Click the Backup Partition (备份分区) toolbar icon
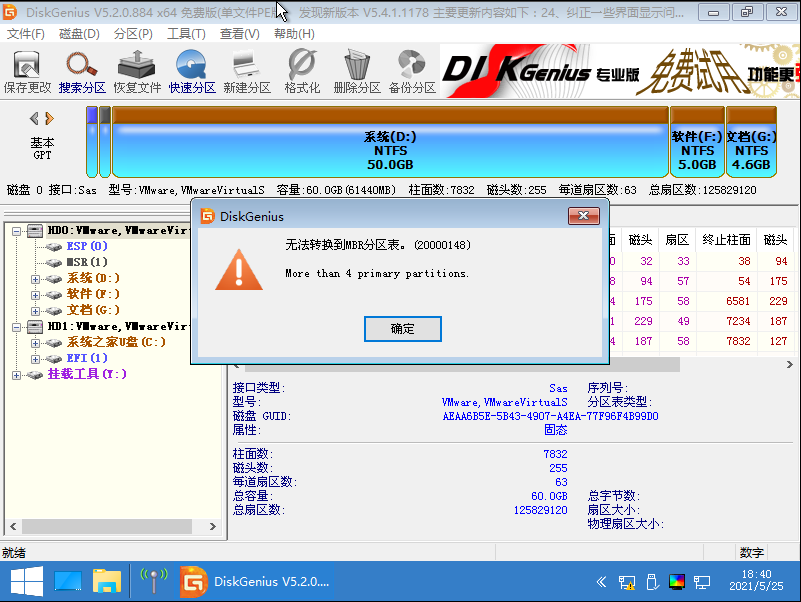Viewport: 801px width, 602px height. click(412, 72)
